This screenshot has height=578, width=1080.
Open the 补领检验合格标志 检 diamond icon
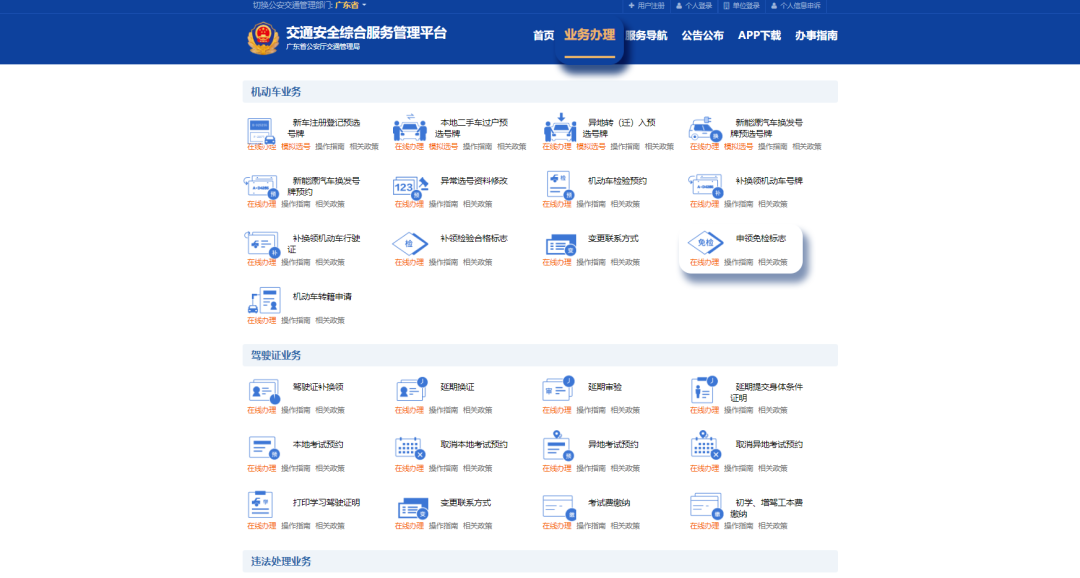click(410, 245)
